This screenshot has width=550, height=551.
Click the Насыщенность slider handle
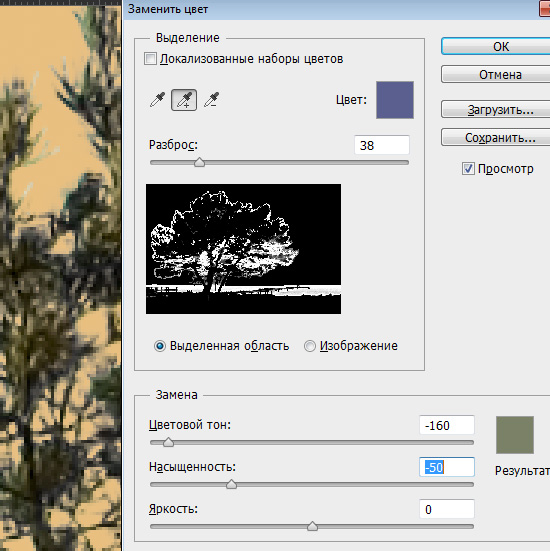point(231,484)
